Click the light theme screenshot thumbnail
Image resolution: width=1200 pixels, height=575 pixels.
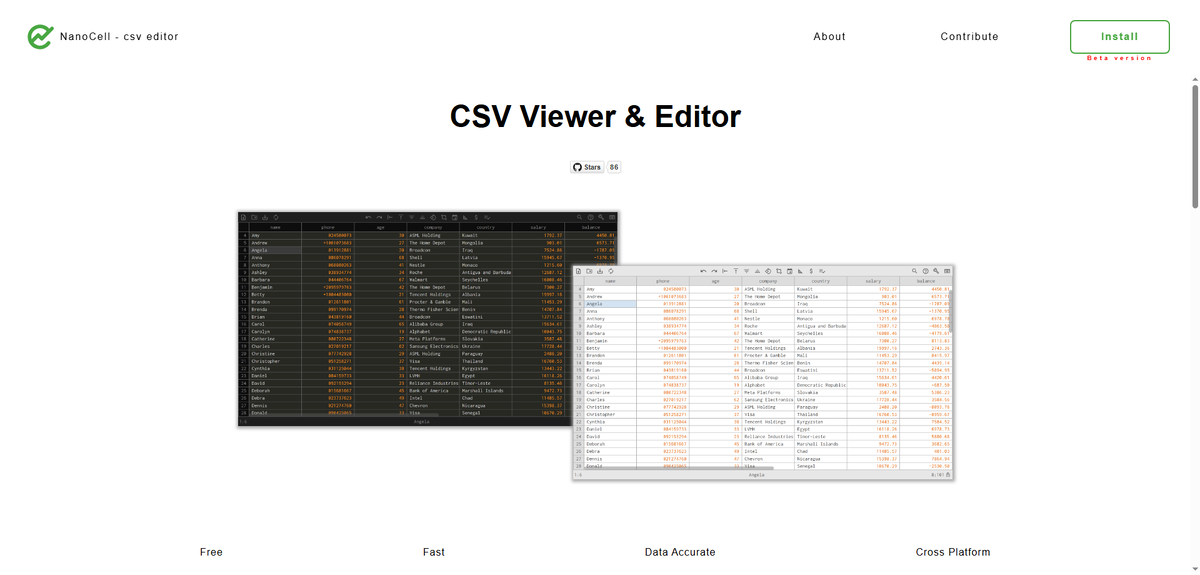[763, 371]
